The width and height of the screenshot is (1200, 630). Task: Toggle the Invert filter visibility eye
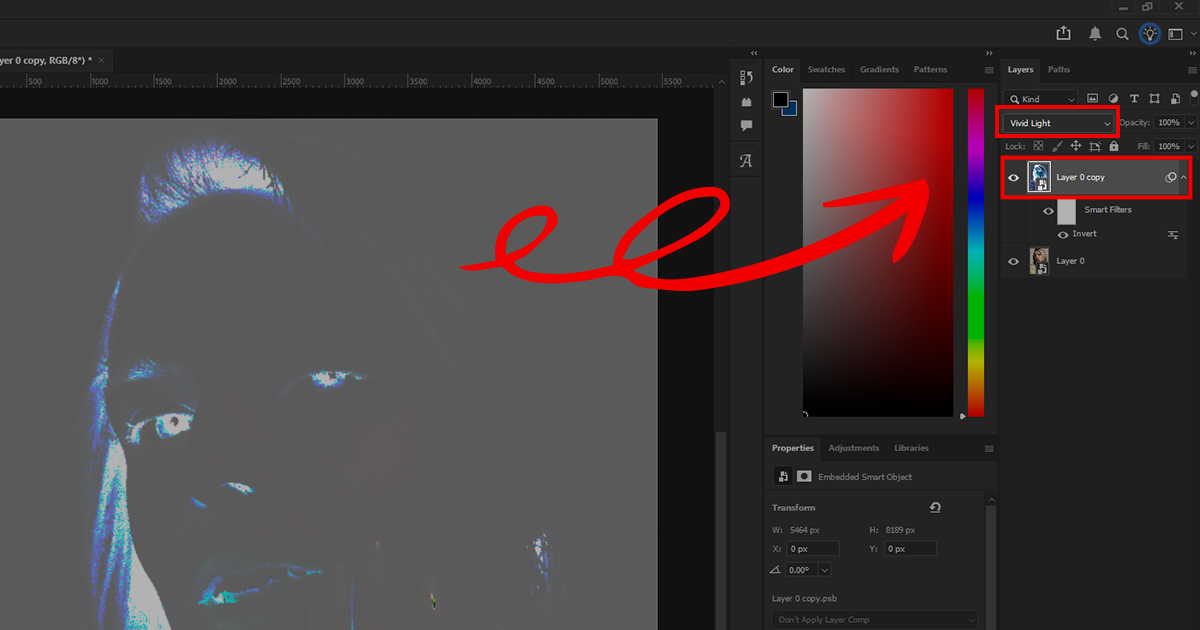(x=1063, y=234)
